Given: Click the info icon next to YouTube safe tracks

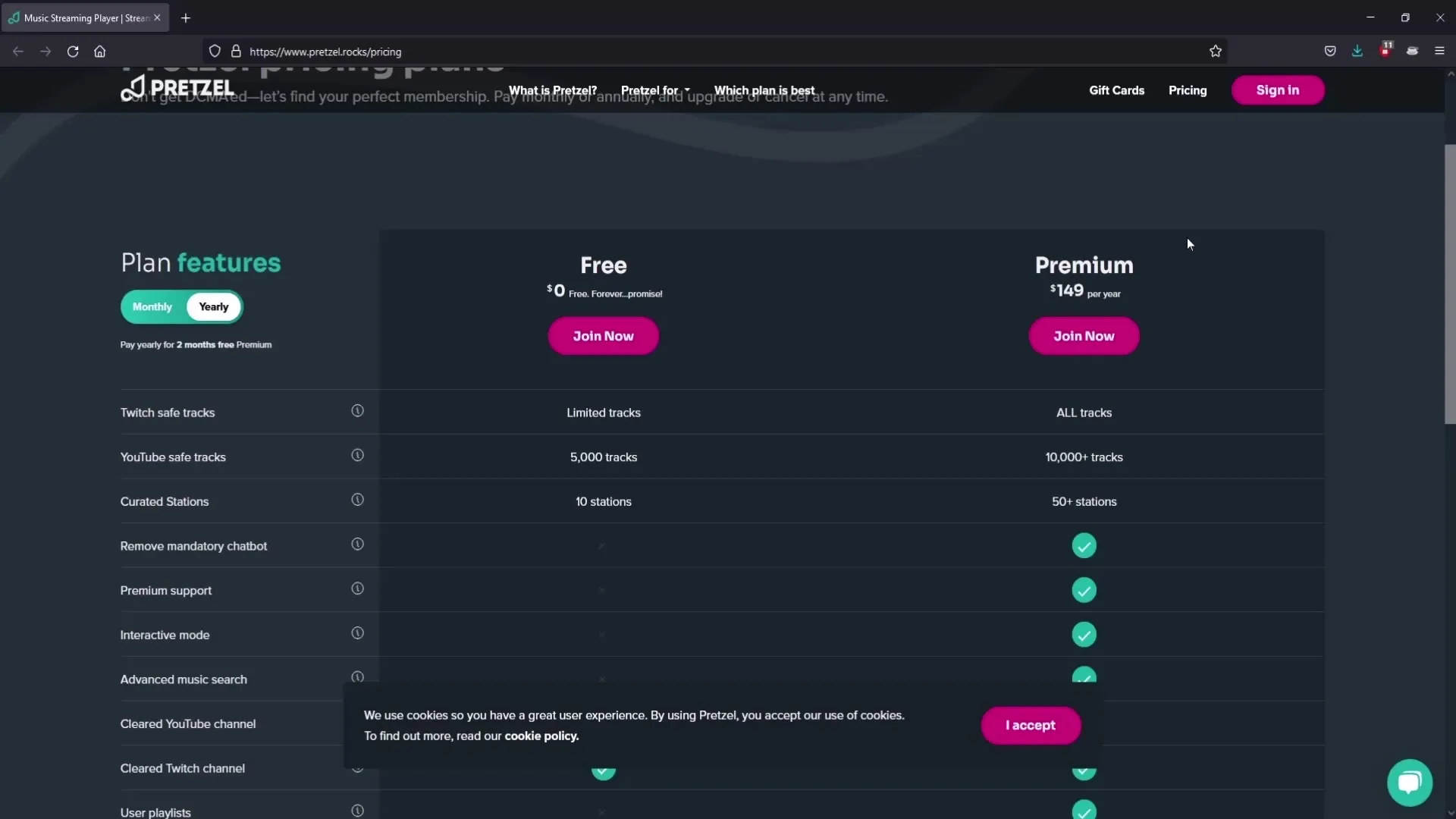Looking at the screenshot, I should (x=358, y=455).
